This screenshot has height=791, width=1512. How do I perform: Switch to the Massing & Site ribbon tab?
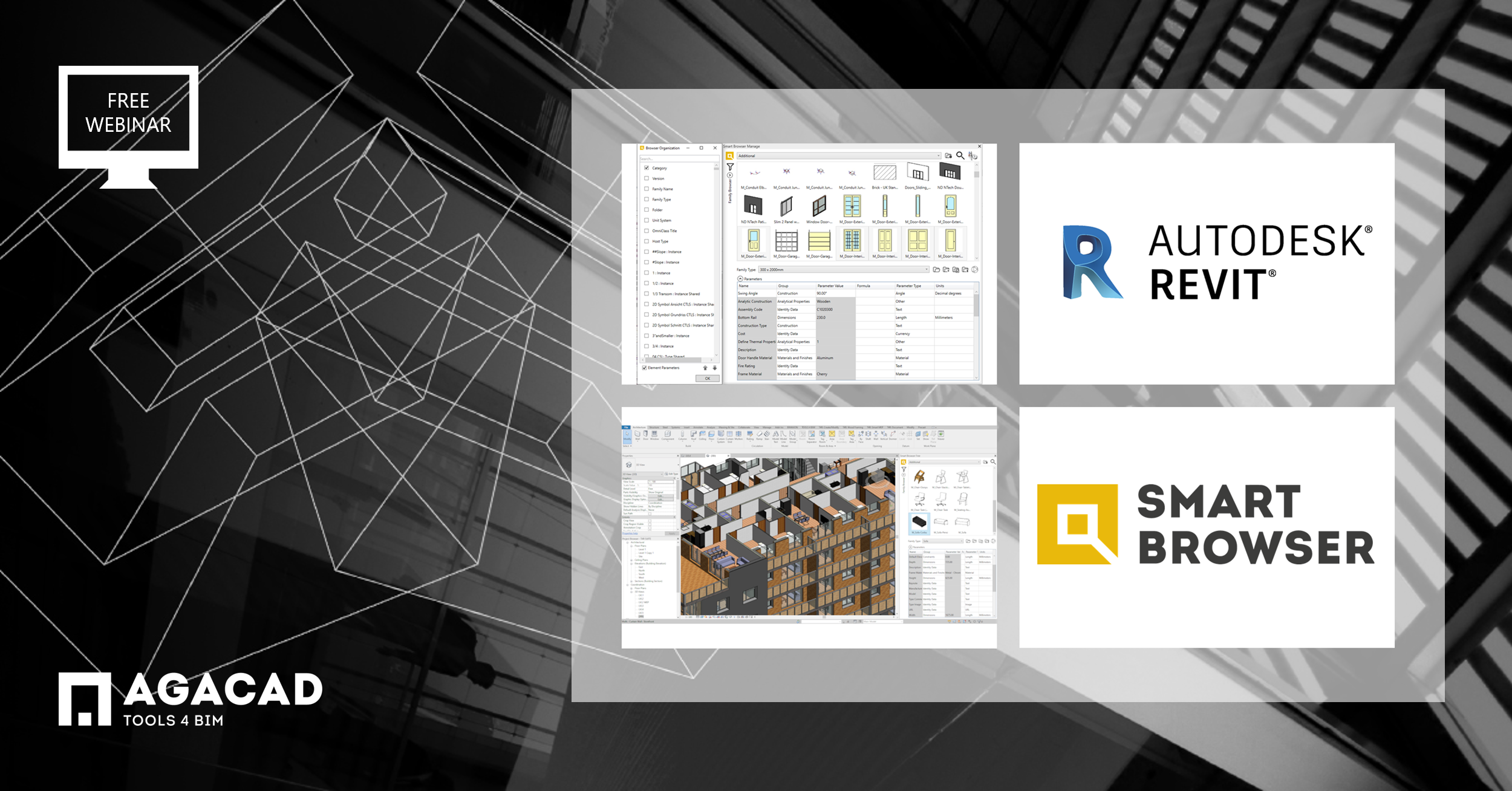[x=726, y=427]
